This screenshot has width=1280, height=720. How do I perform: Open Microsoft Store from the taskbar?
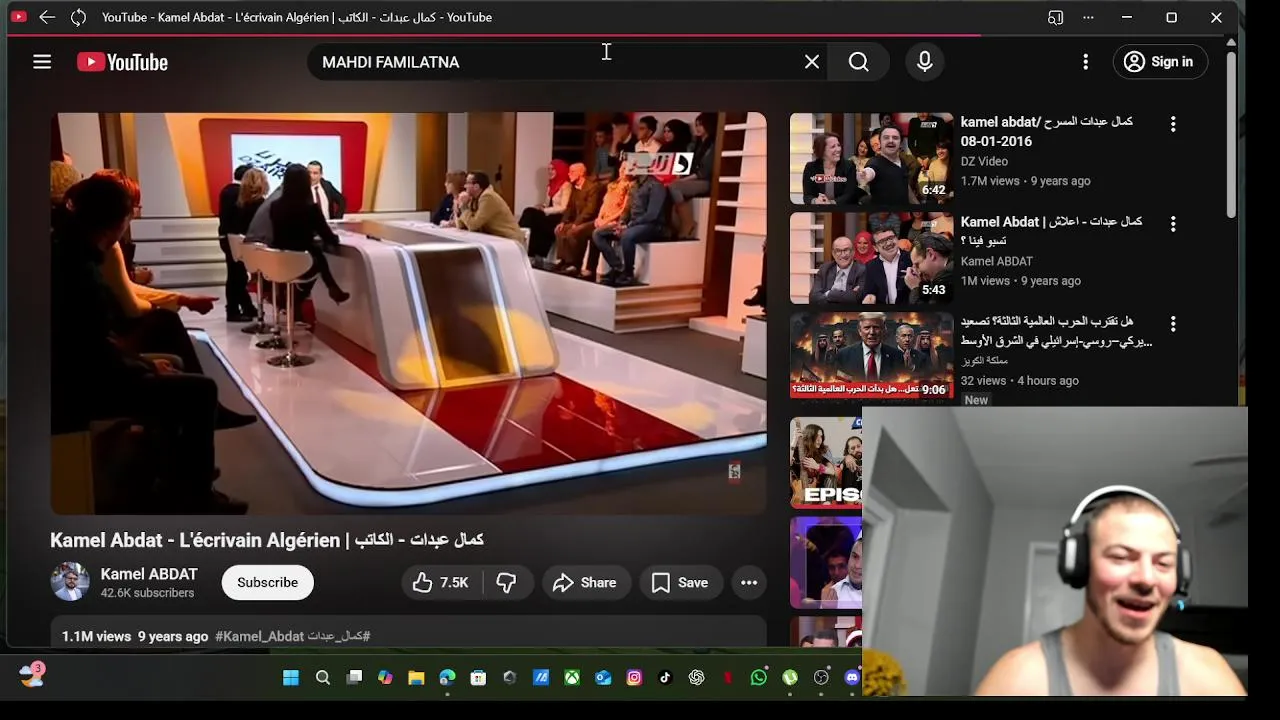click(x=478, y=678)
